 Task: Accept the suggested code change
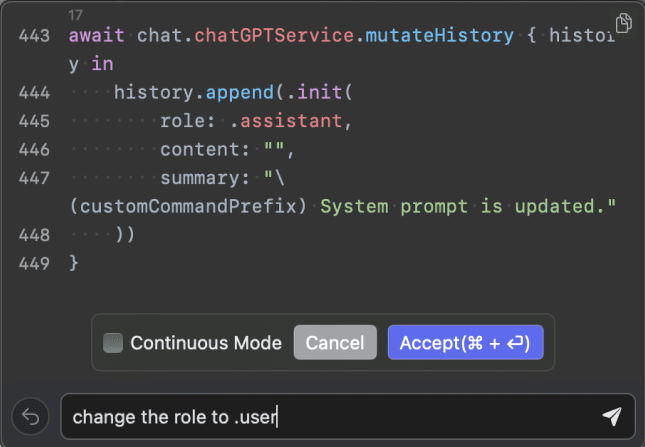click(x=465, y=343)
